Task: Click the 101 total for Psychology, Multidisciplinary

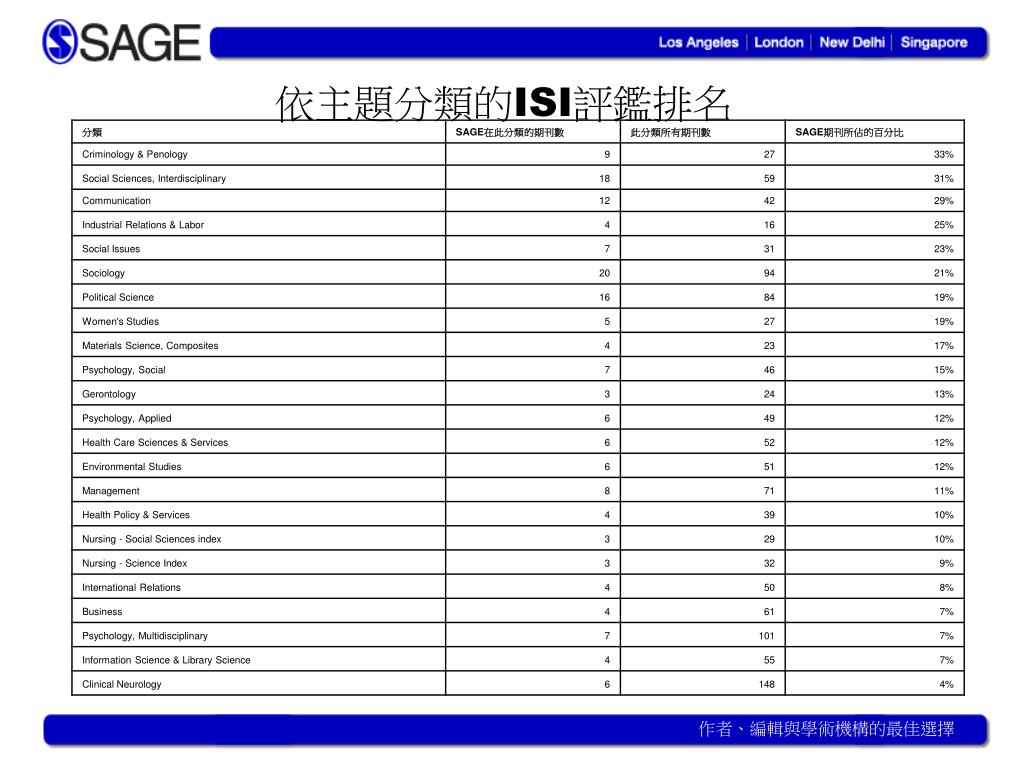Action: (x=766, y=635)
